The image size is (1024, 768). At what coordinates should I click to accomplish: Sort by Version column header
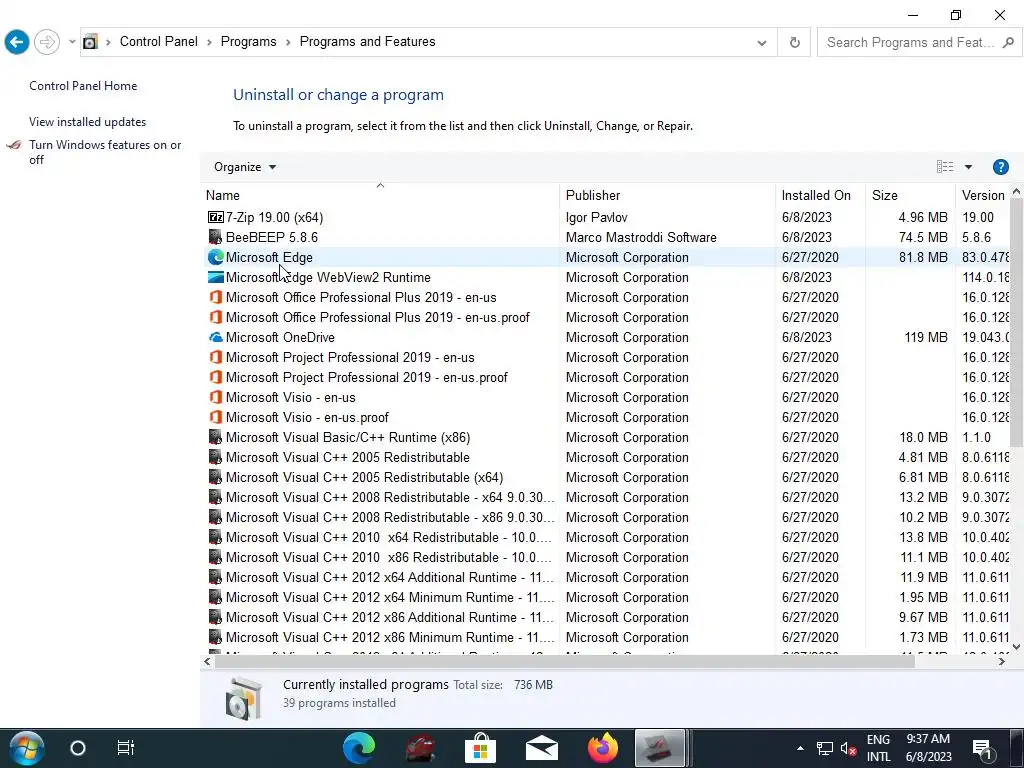pyautogui.click(x=983, y=195)
